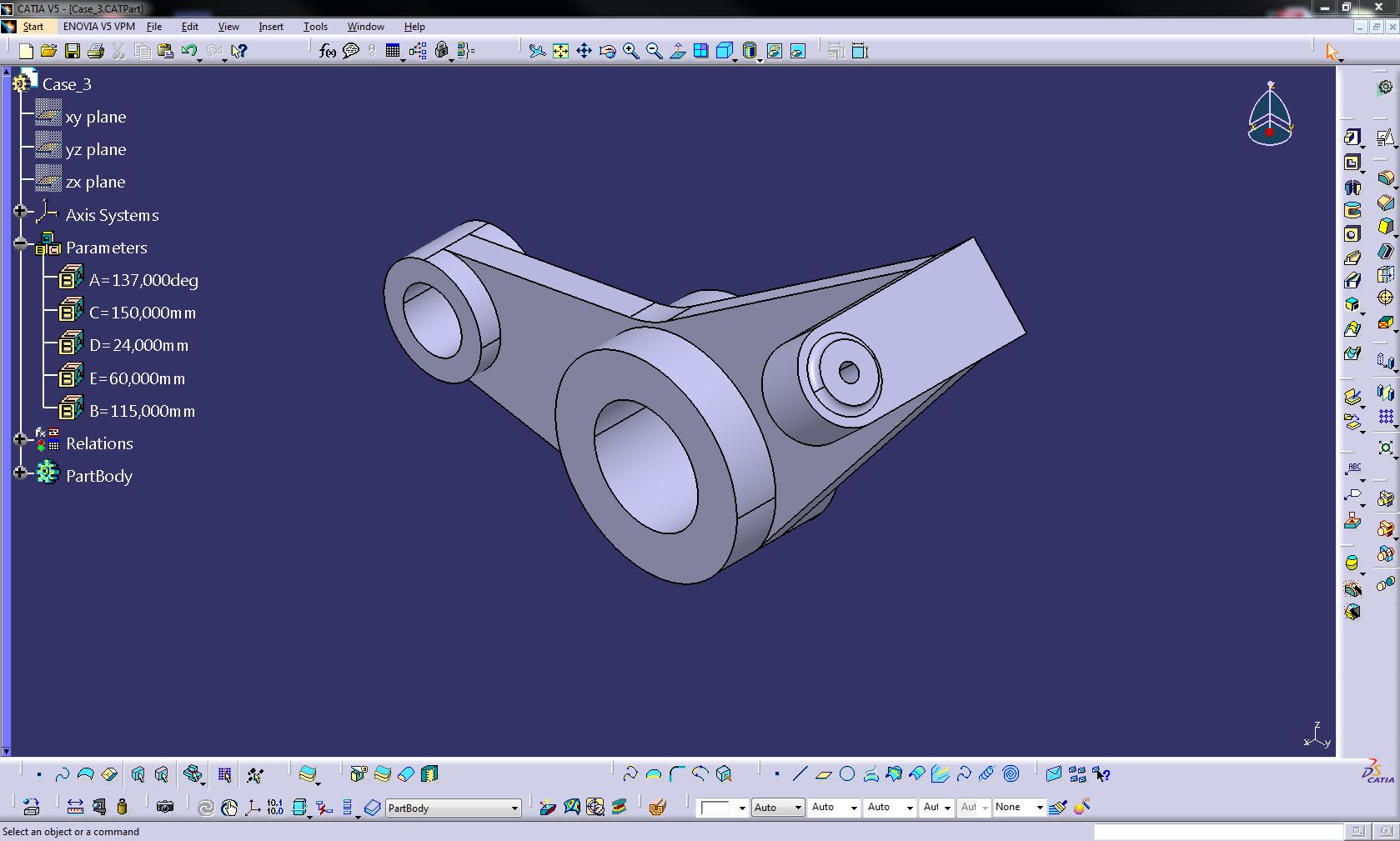Expand the PartBody tree node
Viewport: 1400px width, 841px height.
[x=20, y=473]
